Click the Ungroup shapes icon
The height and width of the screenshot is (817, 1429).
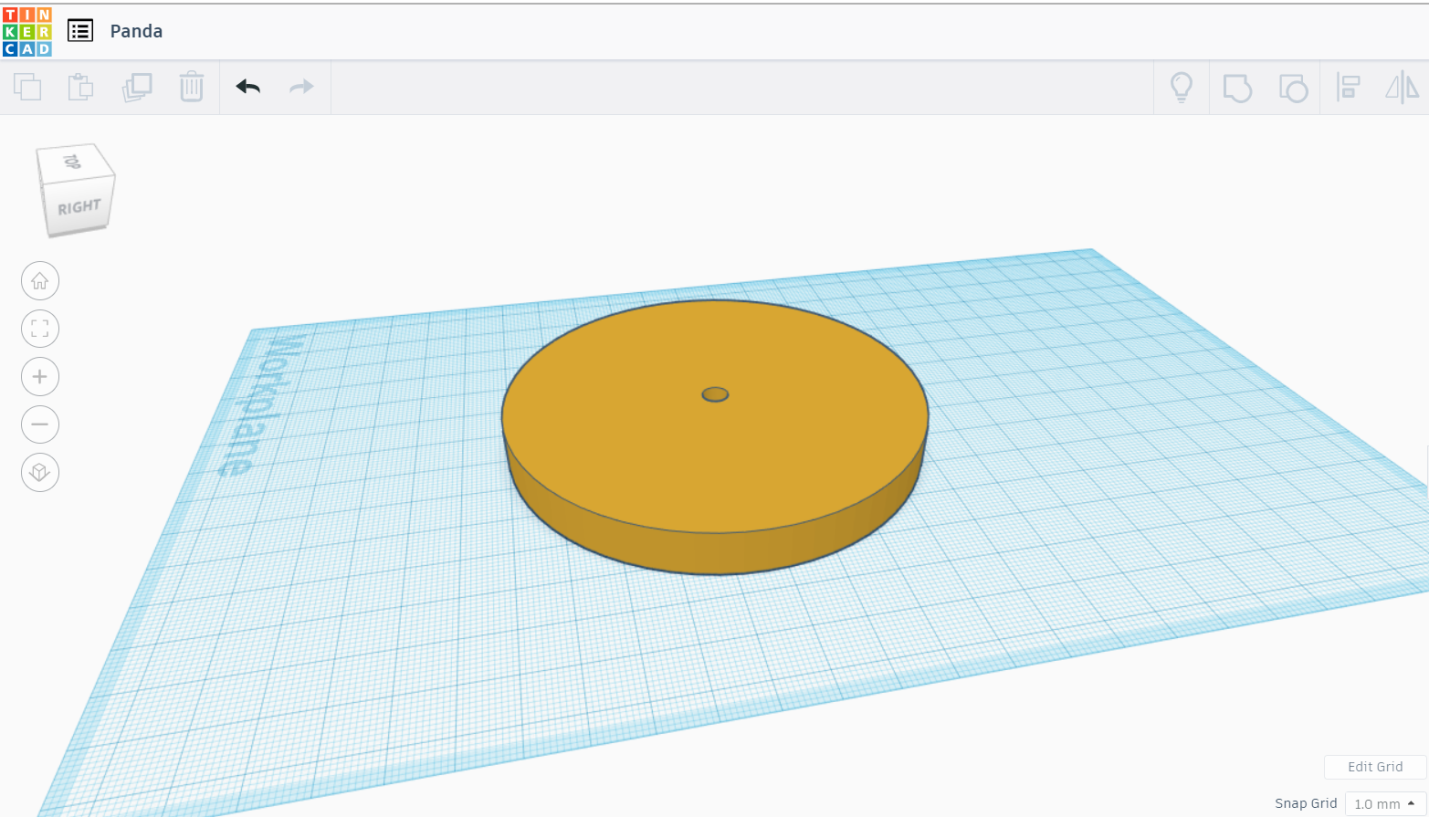pos(1293,88)
